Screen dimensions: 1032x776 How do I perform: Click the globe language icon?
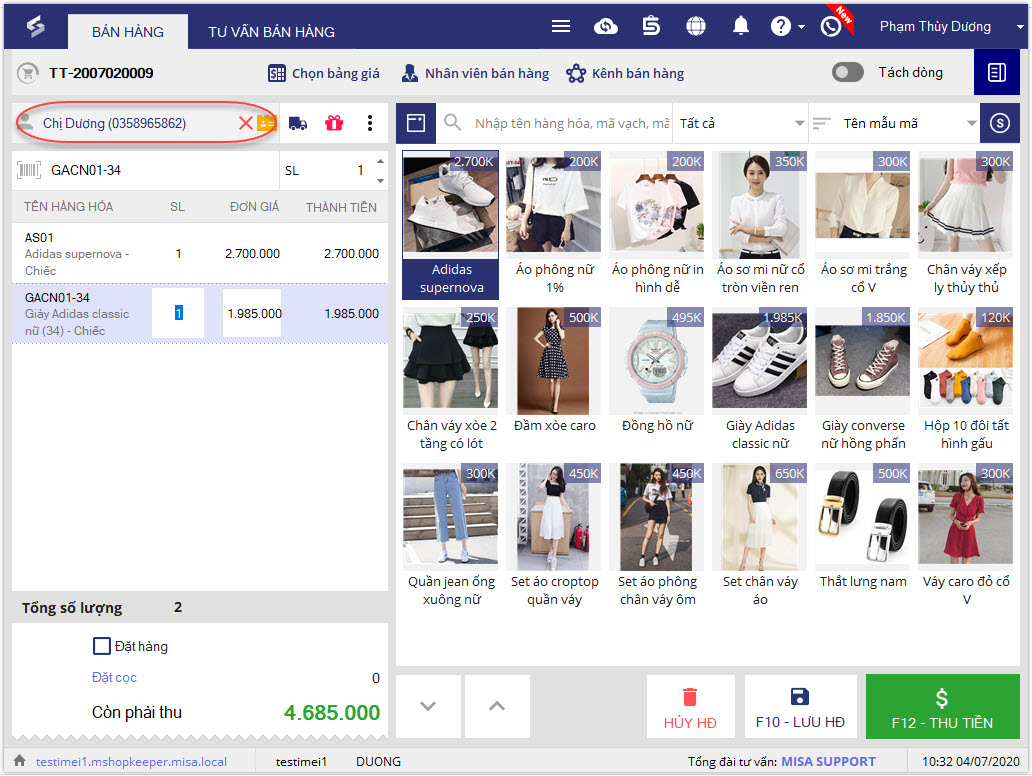click(696, 26)
